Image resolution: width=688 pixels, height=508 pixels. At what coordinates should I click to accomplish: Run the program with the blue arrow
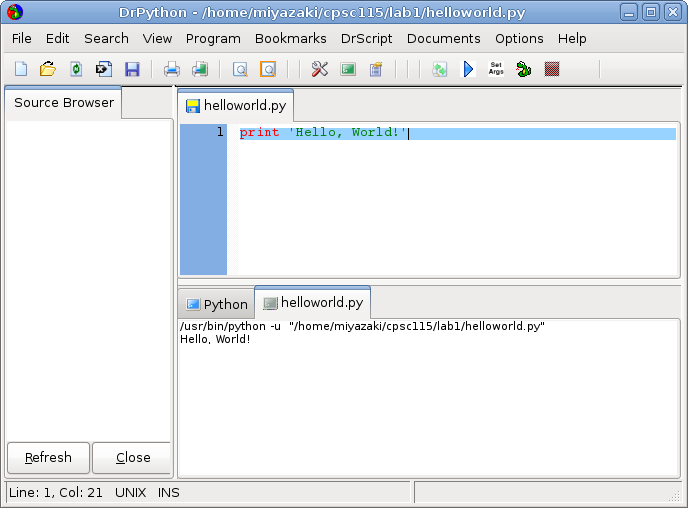point(468,69)
